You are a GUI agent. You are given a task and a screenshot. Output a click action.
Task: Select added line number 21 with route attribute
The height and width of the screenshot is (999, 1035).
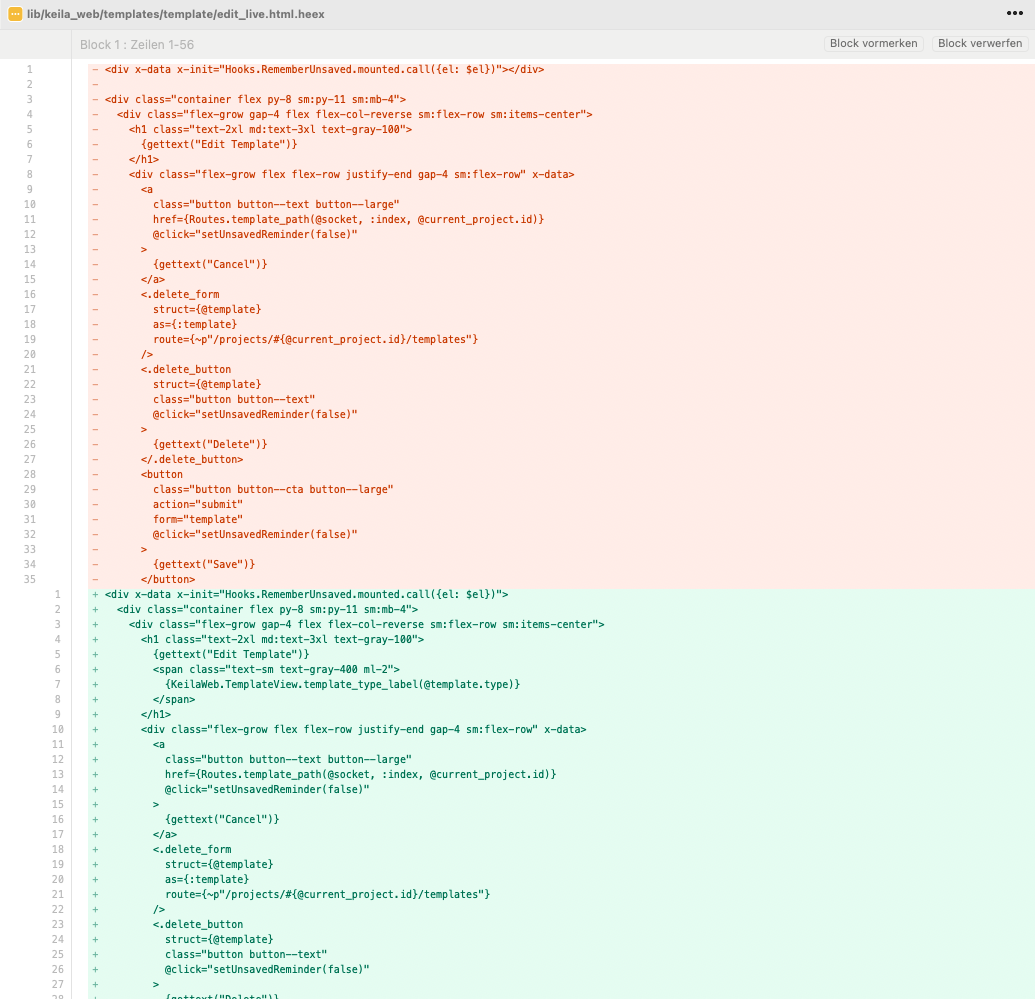(x=57, y=894)
